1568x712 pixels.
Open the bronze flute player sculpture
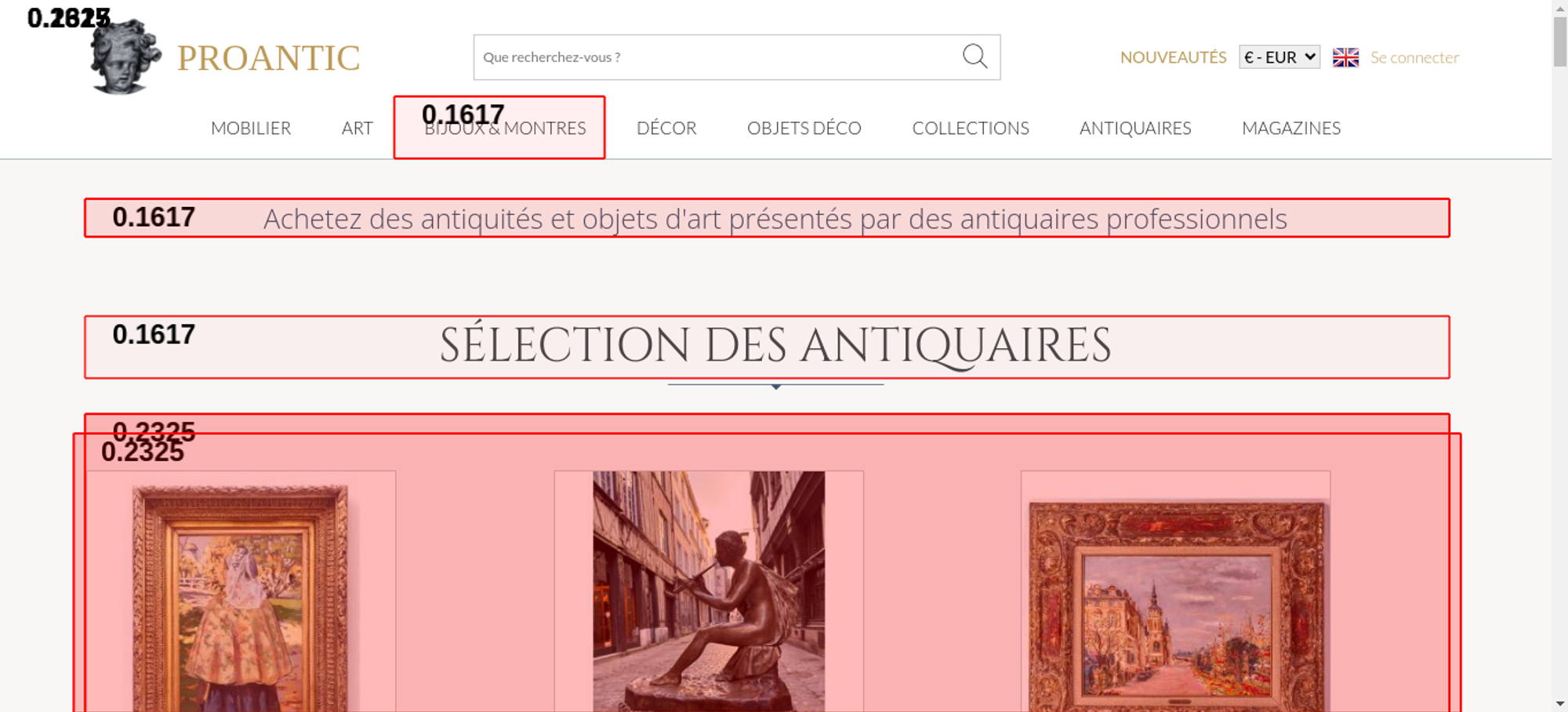click(x=709, y=592)
